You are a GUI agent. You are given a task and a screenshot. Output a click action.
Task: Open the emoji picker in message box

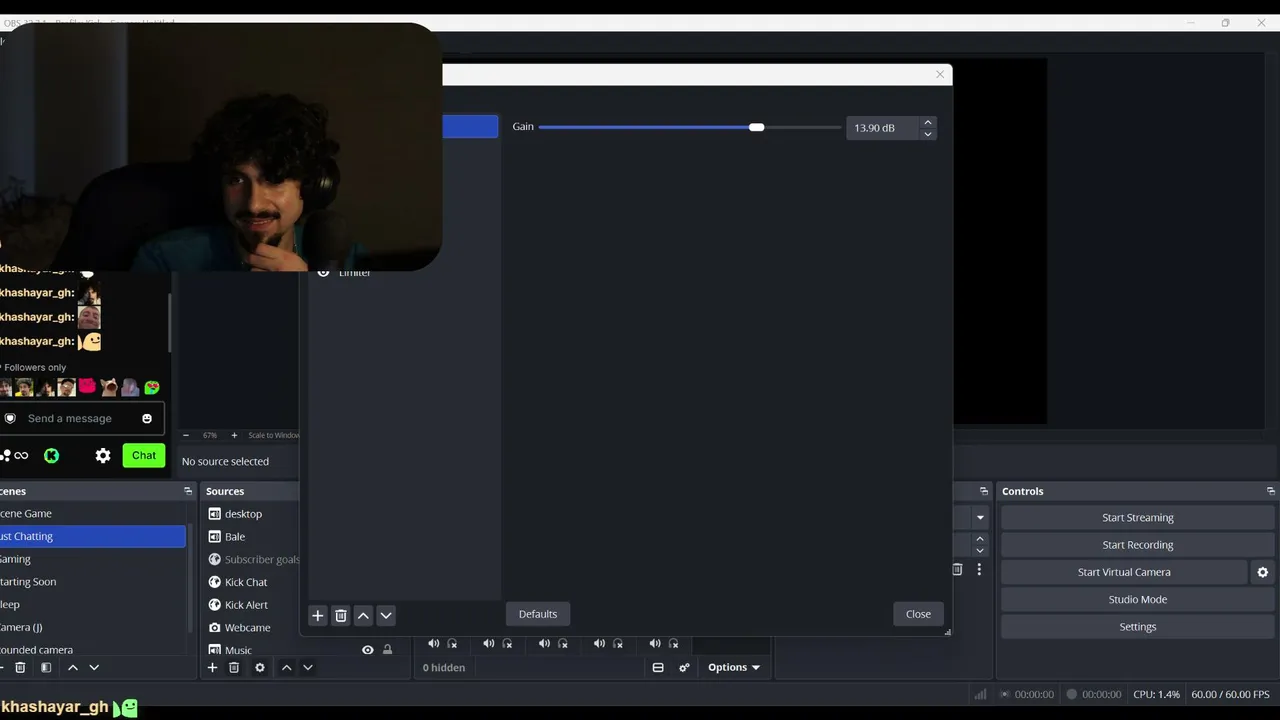[147, 418]
